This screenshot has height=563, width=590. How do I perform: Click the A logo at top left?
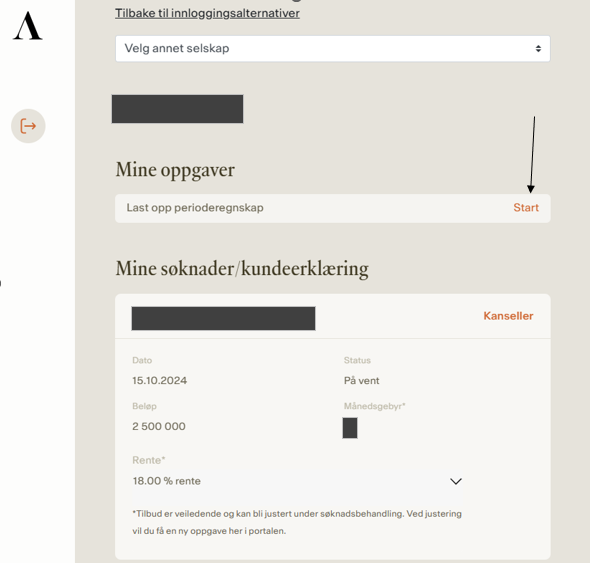click(28, 26)
